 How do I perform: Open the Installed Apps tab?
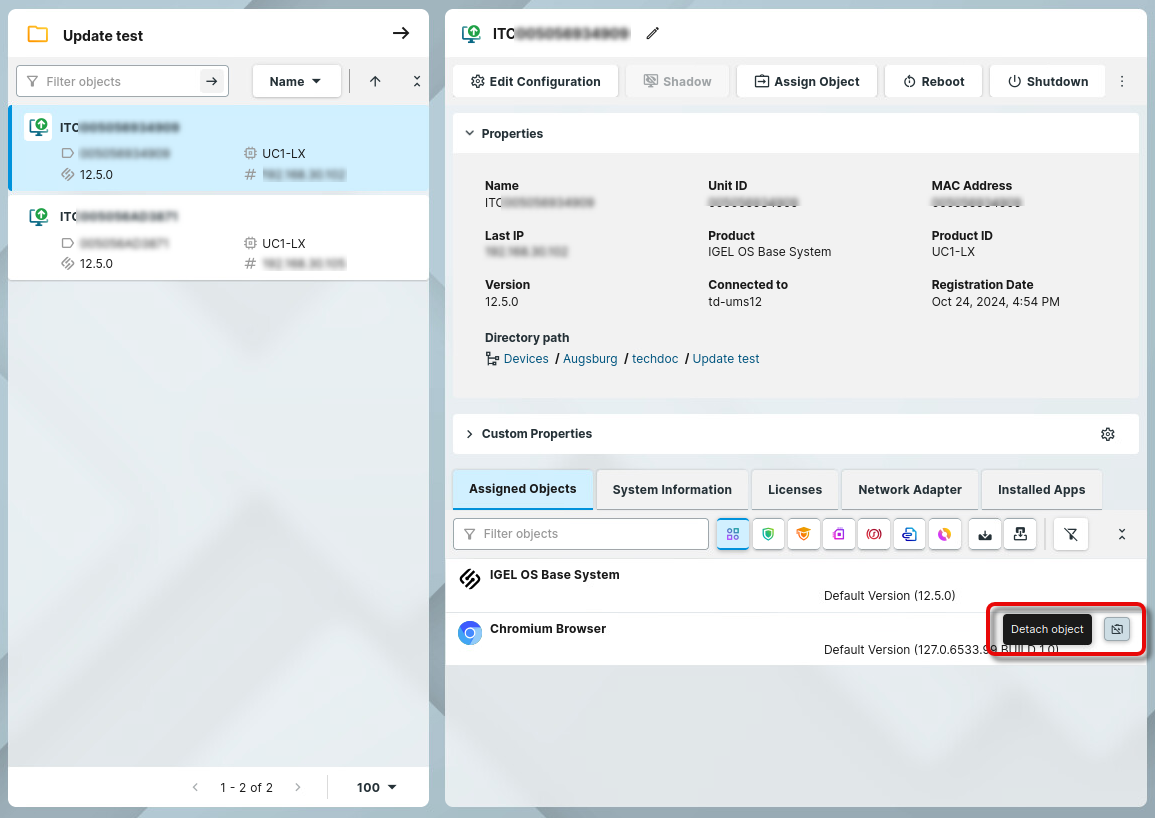click(1041, 490)
